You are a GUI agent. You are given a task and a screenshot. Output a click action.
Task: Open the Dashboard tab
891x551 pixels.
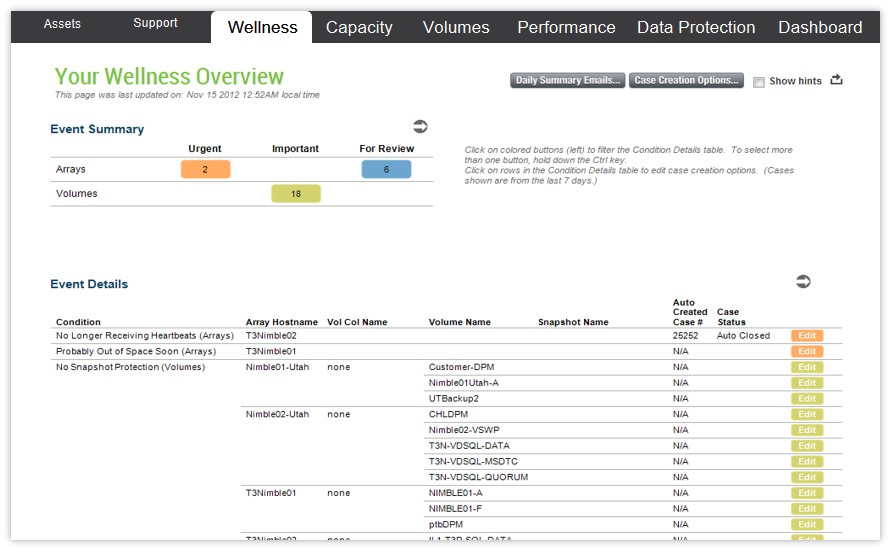click(820, 27)
